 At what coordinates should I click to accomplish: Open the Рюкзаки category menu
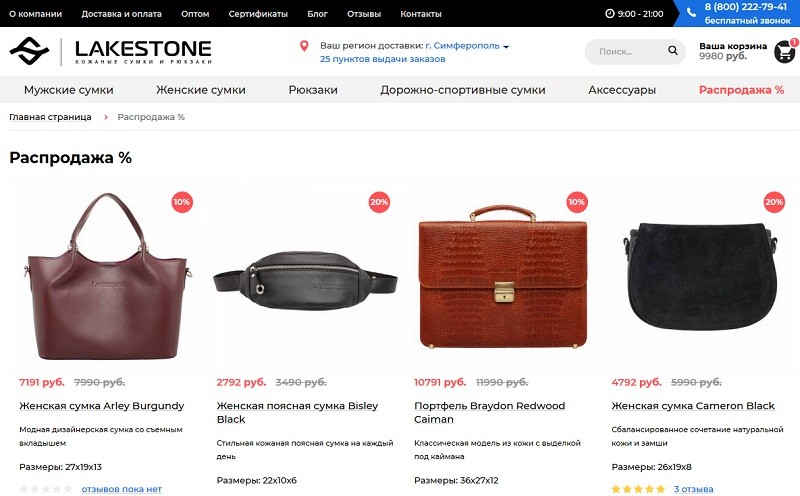click(x=312, y=90)
